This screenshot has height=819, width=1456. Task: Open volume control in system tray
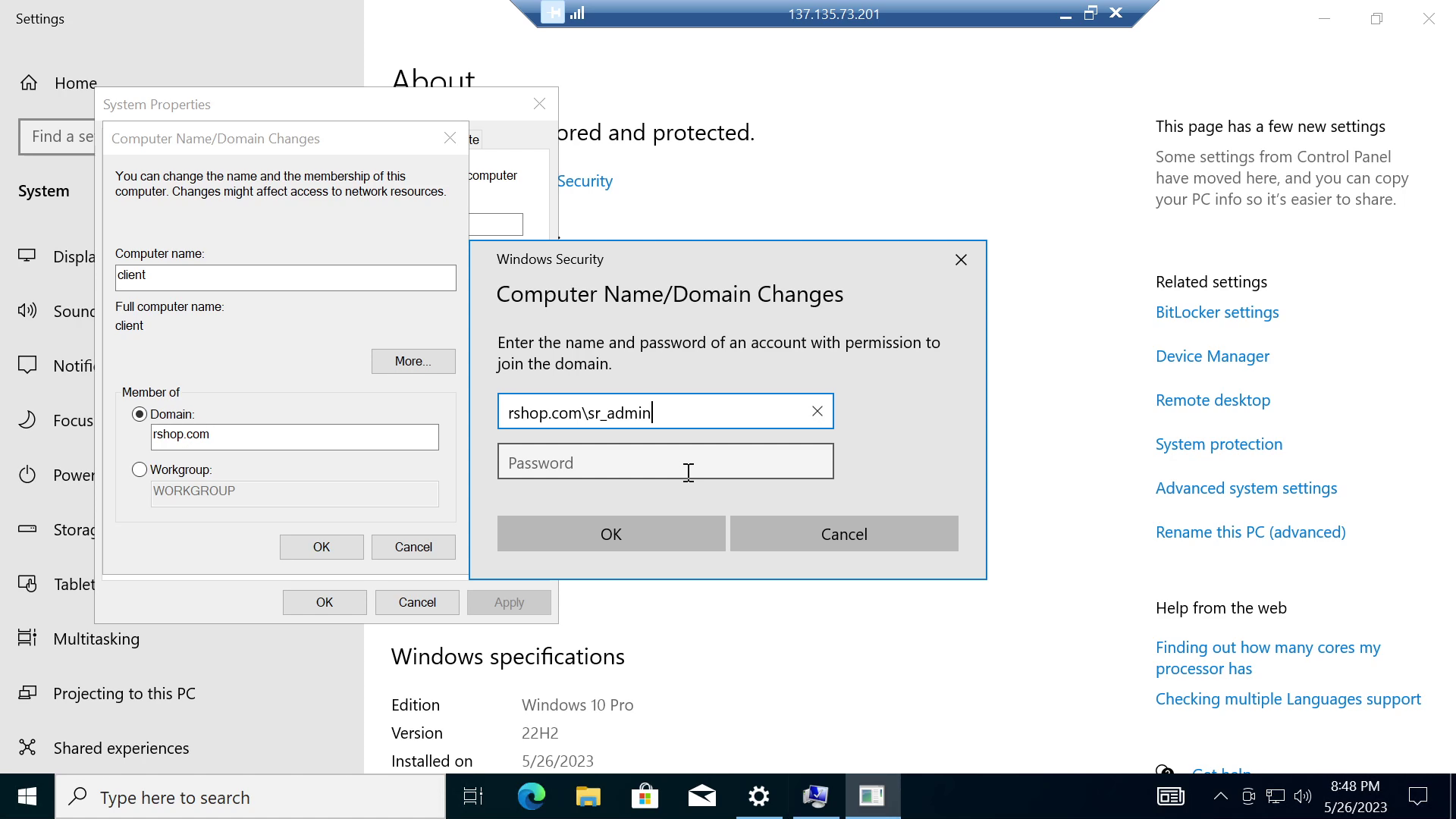pyautogui.click(x=1303, y=796)
